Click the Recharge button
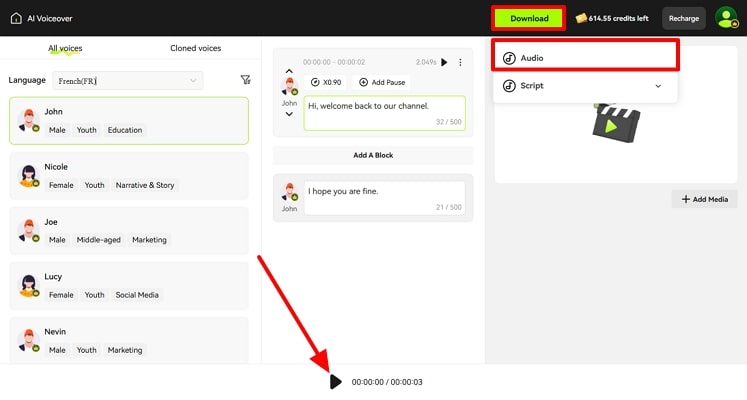 click(x=684, y=19)
